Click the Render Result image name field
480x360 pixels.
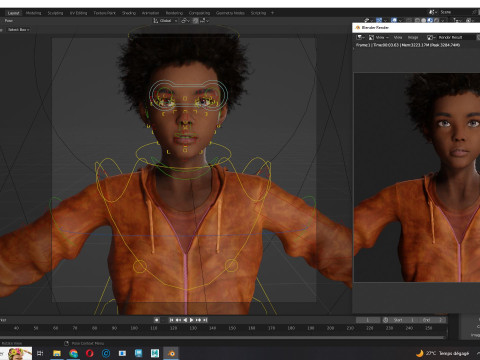tap(456, 37)
